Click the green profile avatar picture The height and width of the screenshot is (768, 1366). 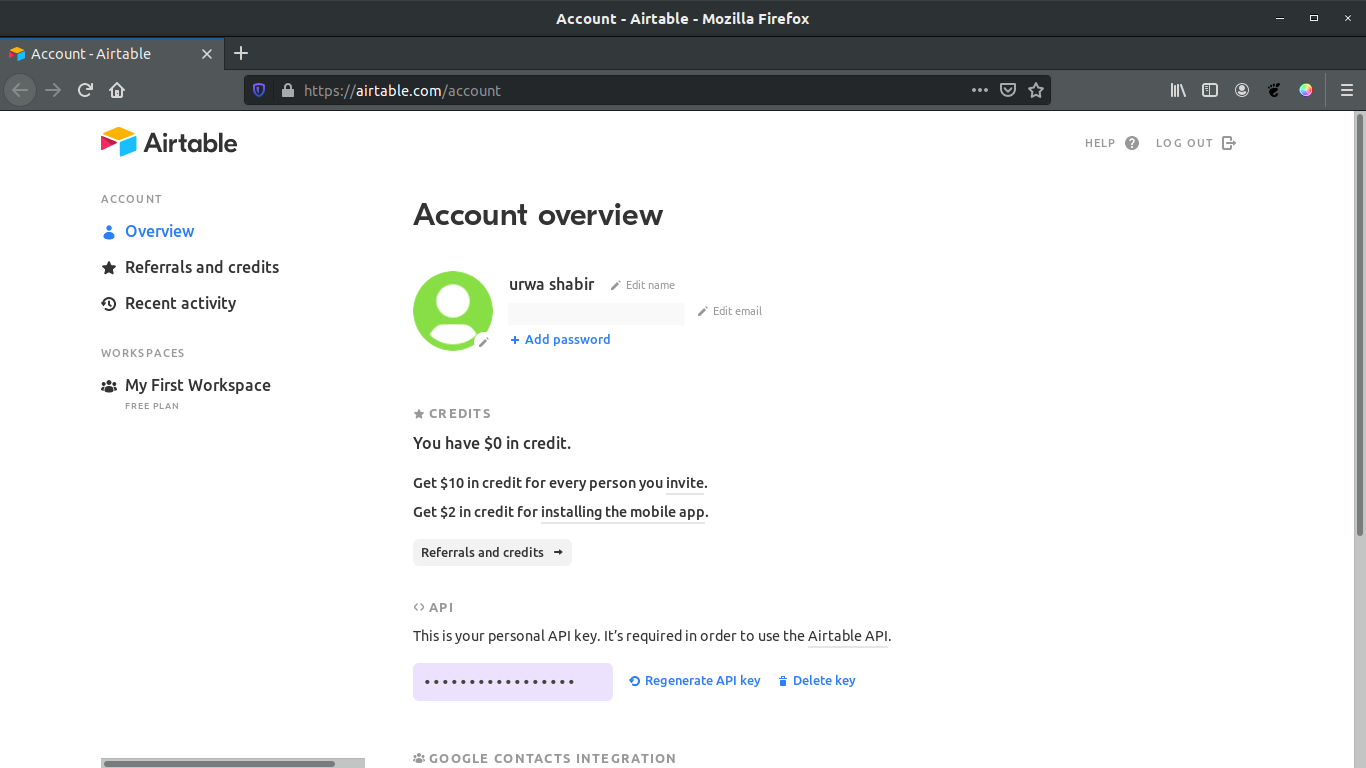[x=453, y=311]
